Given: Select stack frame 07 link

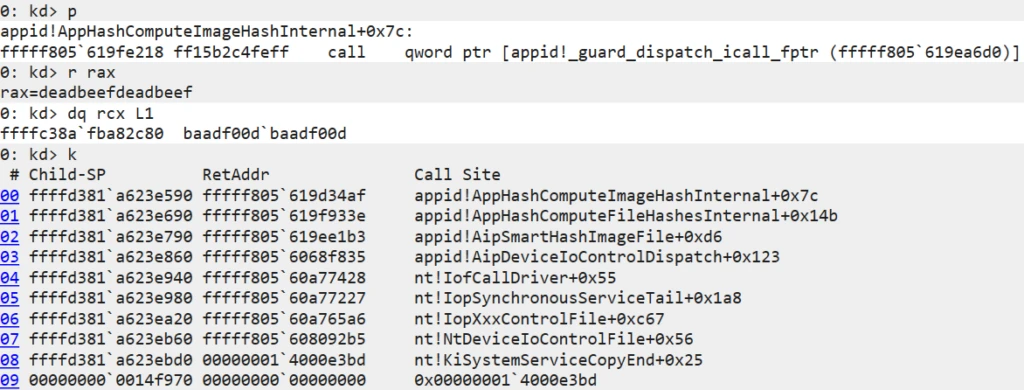Looking at the screenshot, I should point(10,340).
